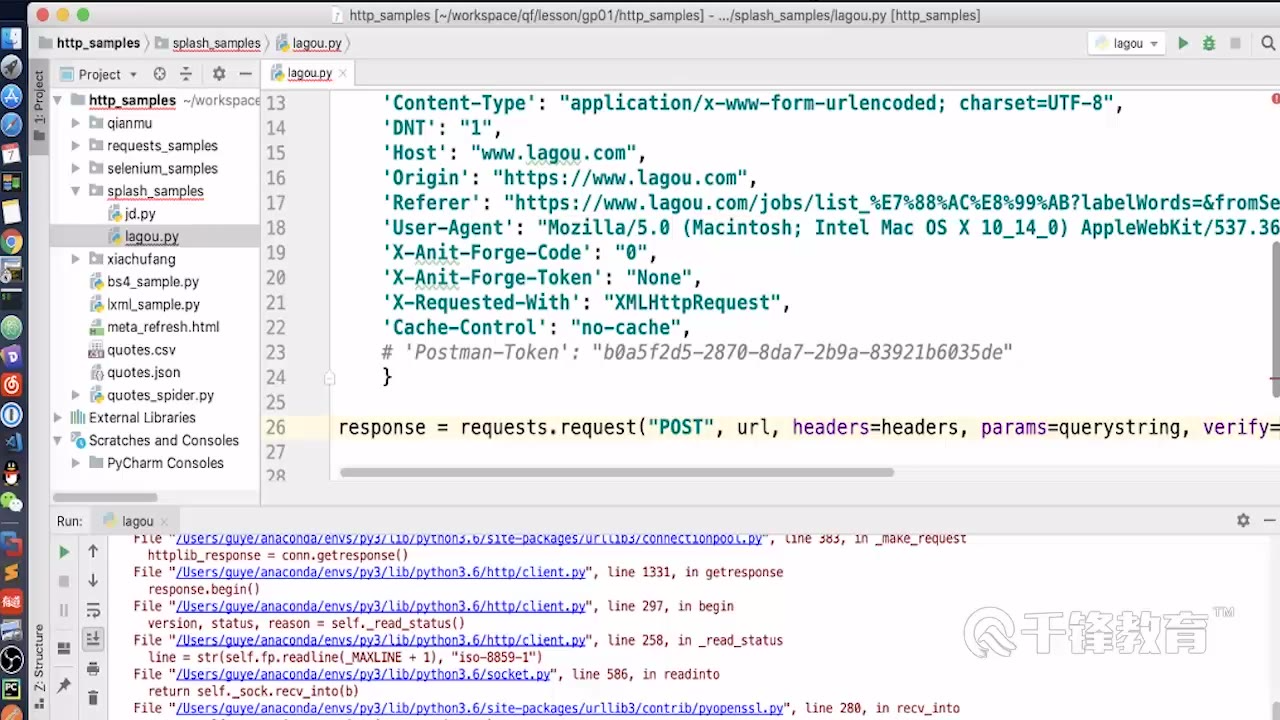Switch to the lagou.py editor tab
1280x720 pixels.
[x=309, y=73]
